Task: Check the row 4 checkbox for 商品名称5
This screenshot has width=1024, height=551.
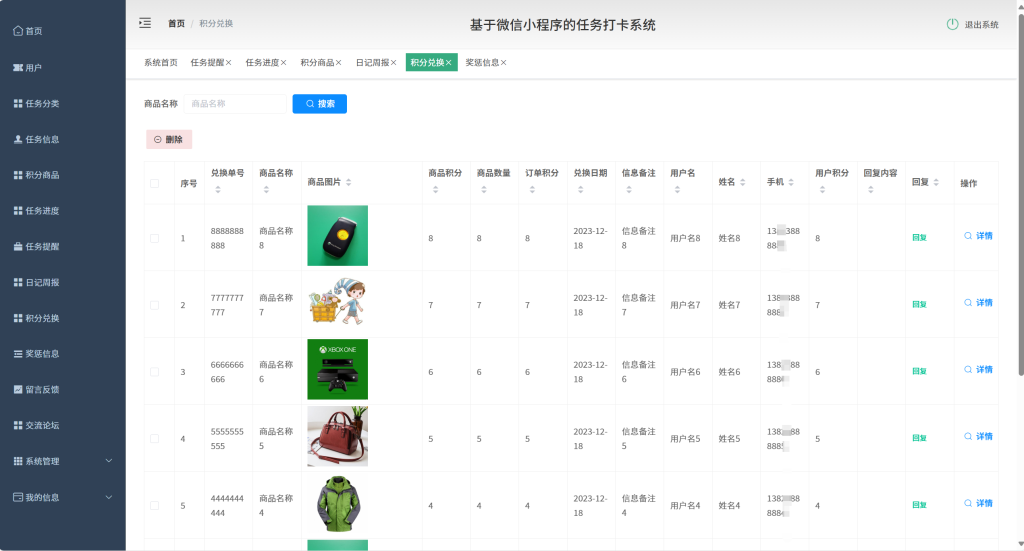Action: [155, 439]
